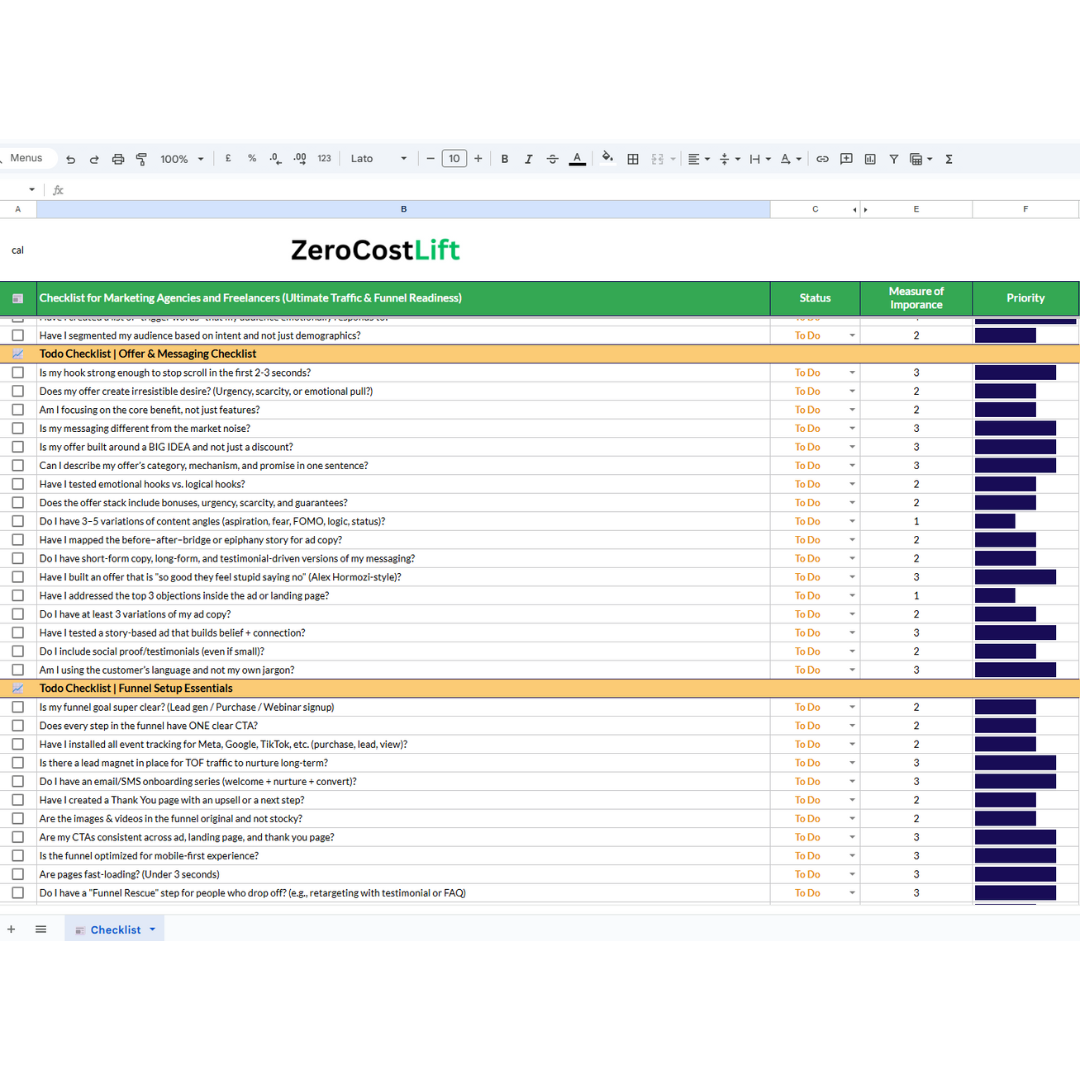Click the Print icon

[x=118, y=159]
